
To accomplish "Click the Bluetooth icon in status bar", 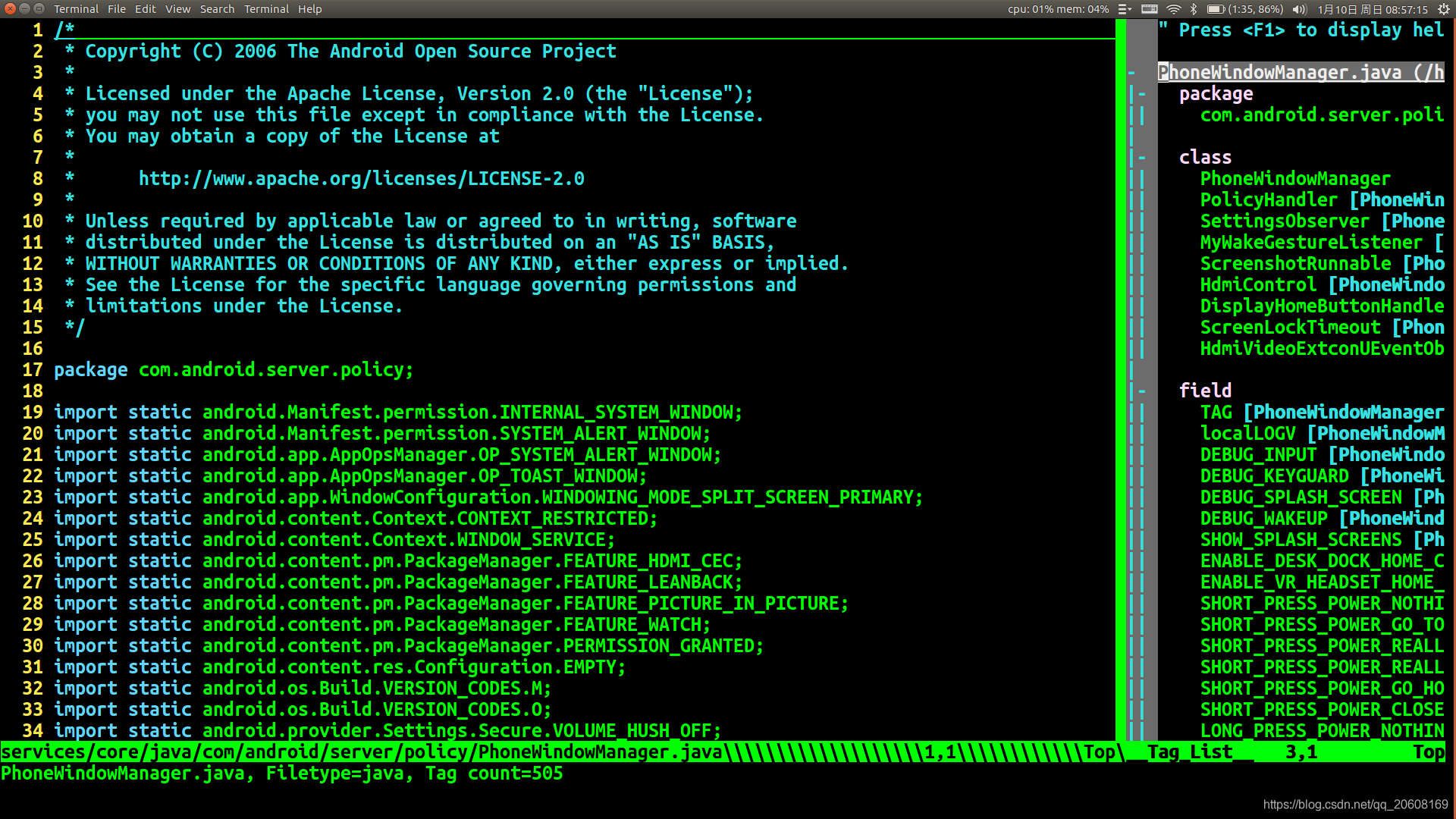I will pyautogui.click(x=1196, y=9).
